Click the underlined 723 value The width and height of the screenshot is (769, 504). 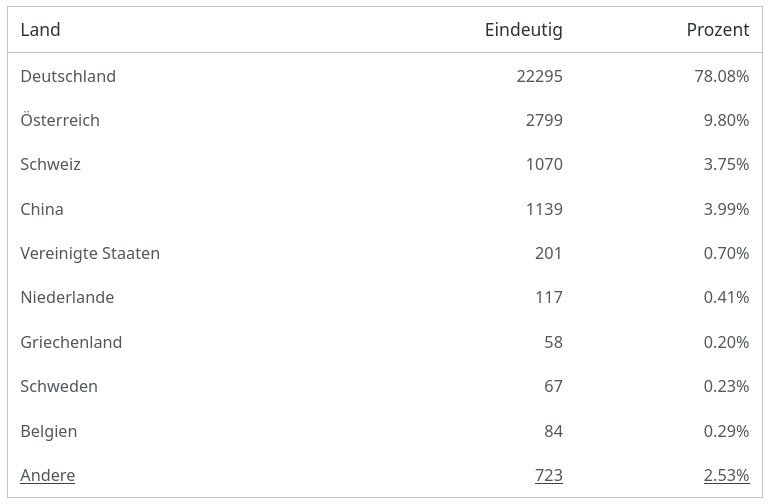point(548,475)
